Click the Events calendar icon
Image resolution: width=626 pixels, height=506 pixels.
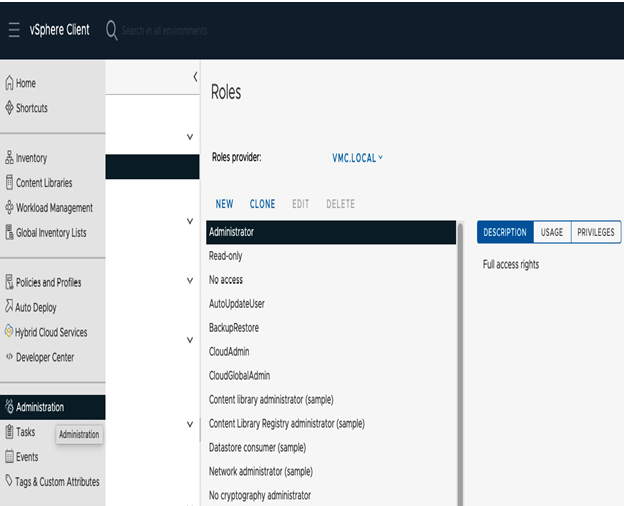pyautogui.click(x=9, y=456)
